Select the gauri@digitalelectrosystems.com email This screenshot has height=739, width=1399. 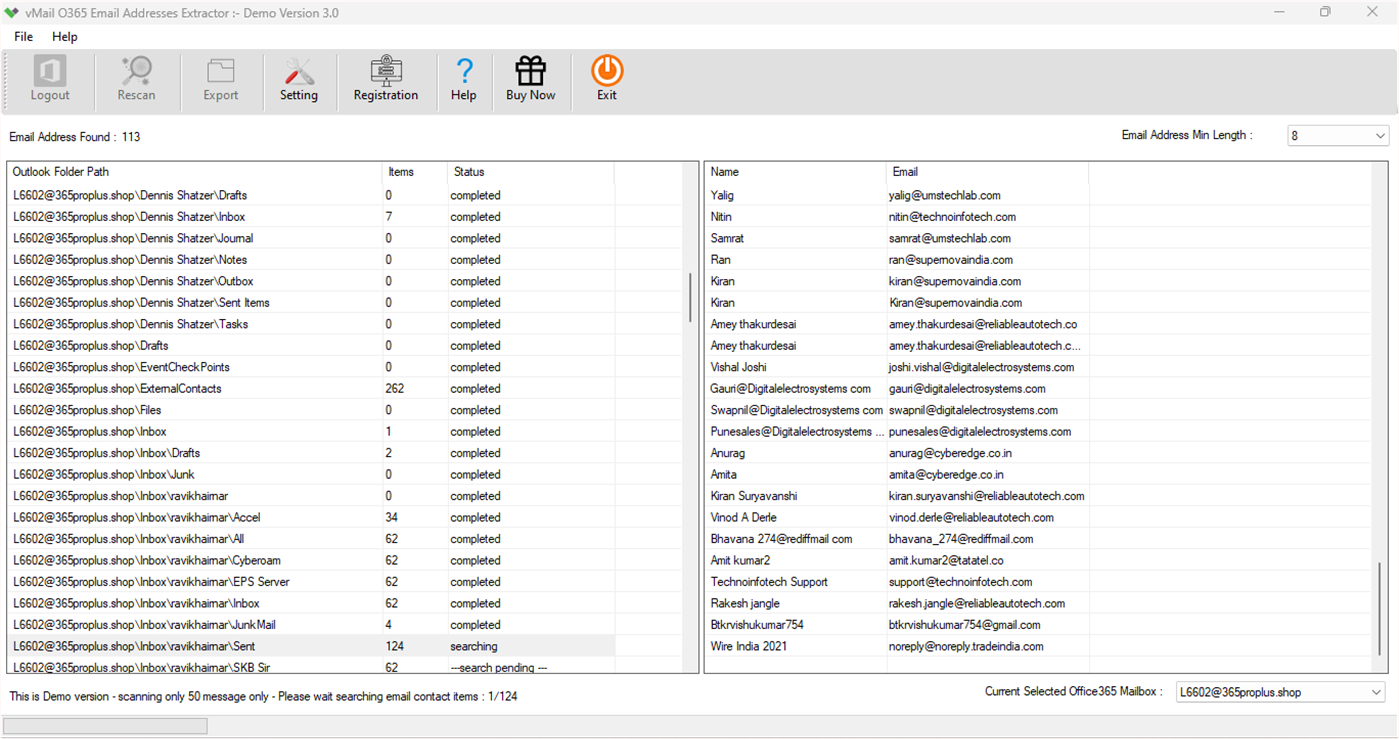[967, 389]
